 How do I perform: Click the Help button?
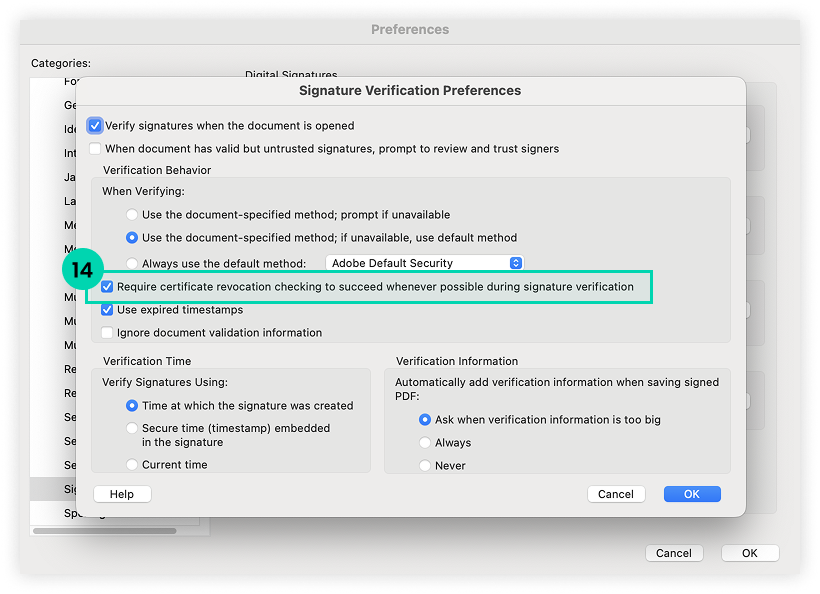click(x=121, y=494)
